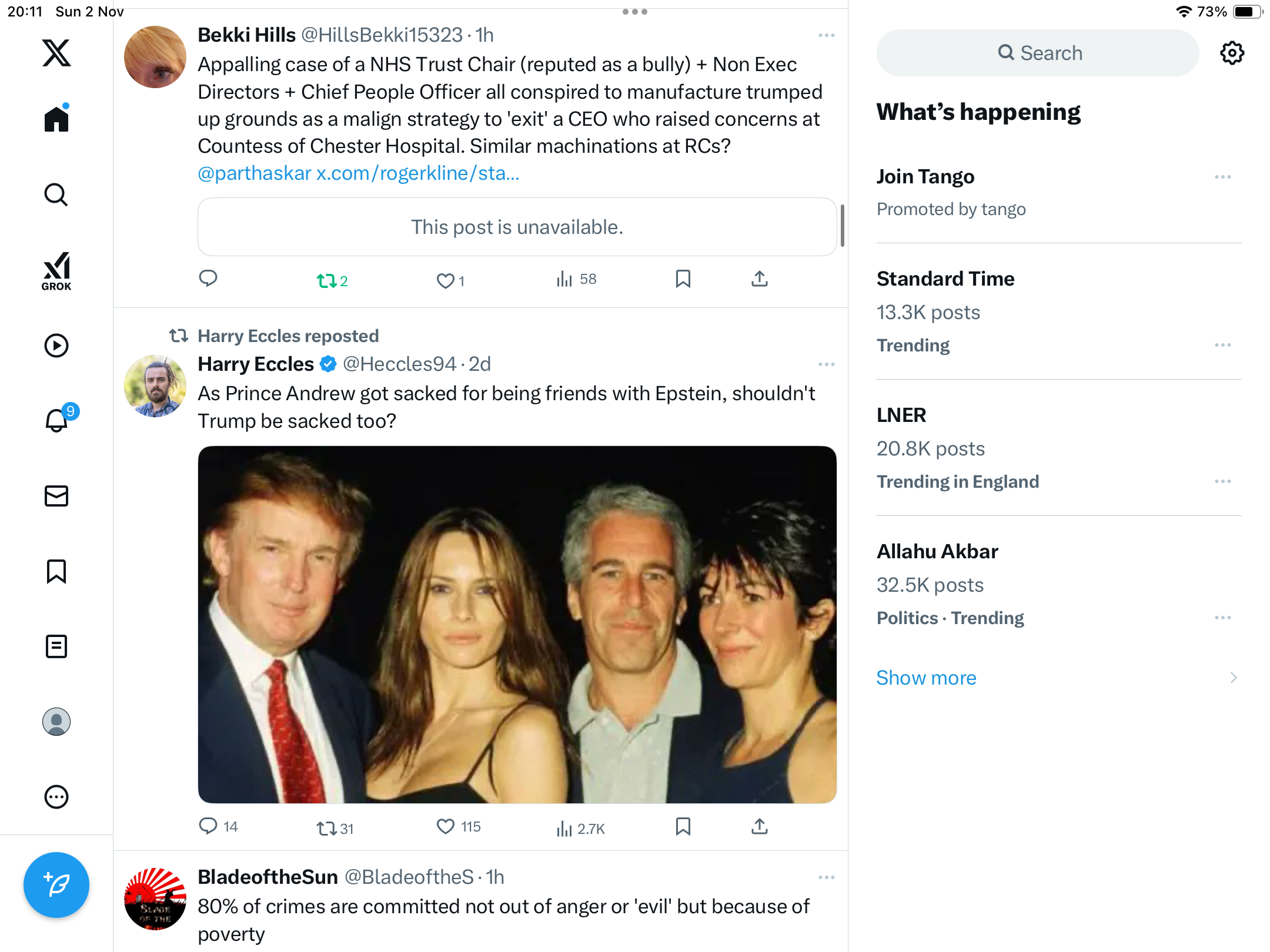The height and width of the screenshot is (952, 1270).
Task: Open the Notifications bell
Action: click(57, 420)
